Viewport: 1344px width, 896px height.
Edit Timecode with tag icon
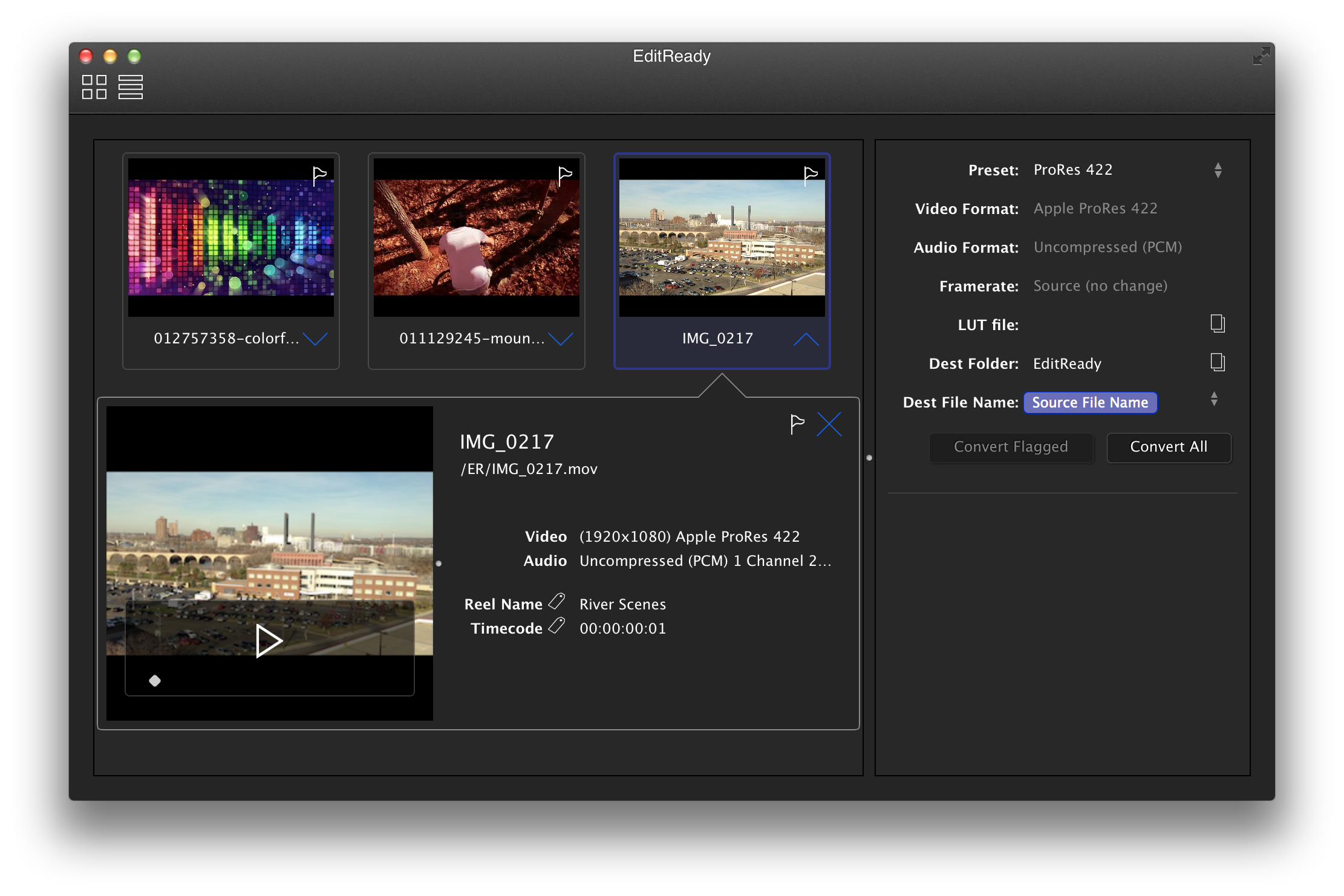556,626
